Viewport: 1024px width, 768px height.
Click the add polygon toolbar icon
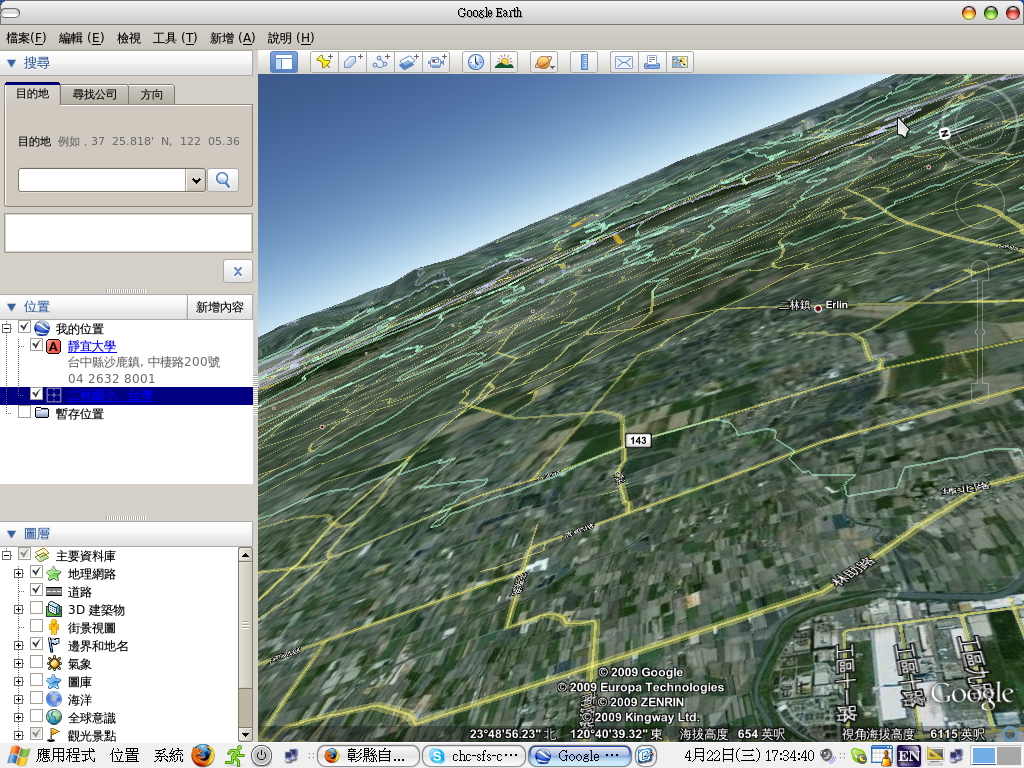click(352, 62)
